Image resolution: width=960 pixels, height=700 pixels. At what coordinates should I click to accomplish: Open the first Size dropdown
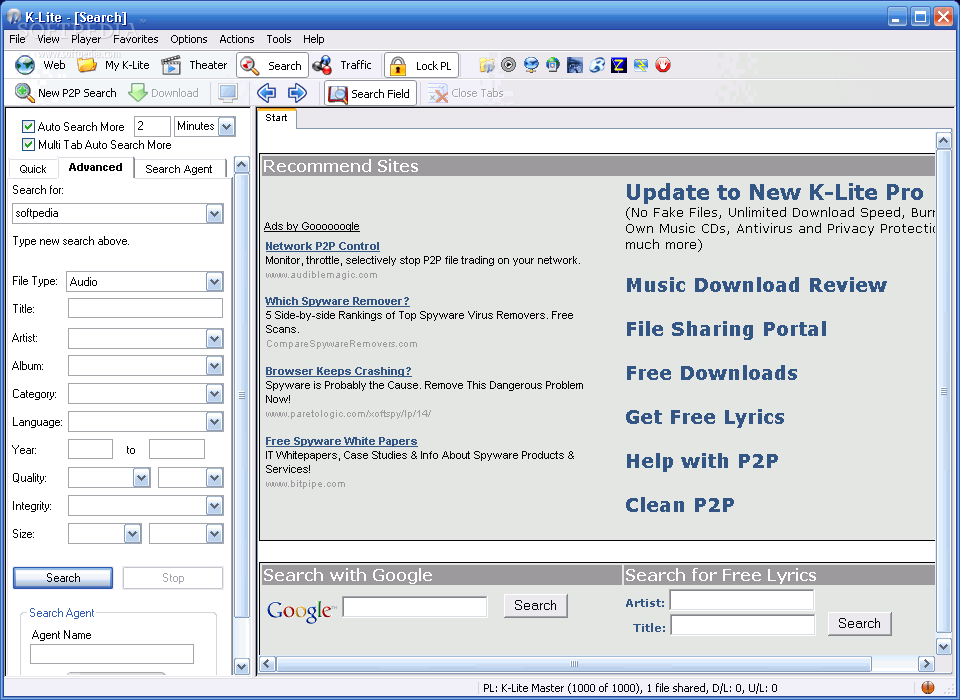point(132,534)
